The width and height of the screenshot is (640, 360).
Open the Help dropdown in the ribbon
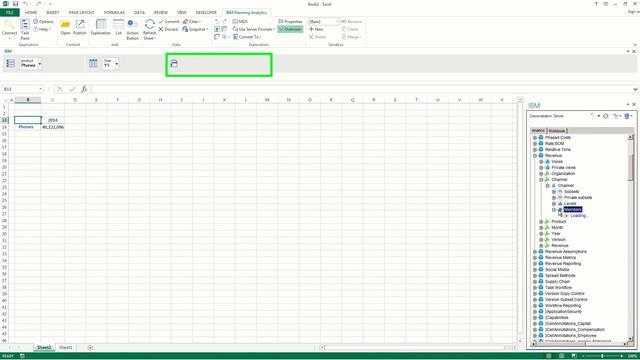tap(42, 29)
